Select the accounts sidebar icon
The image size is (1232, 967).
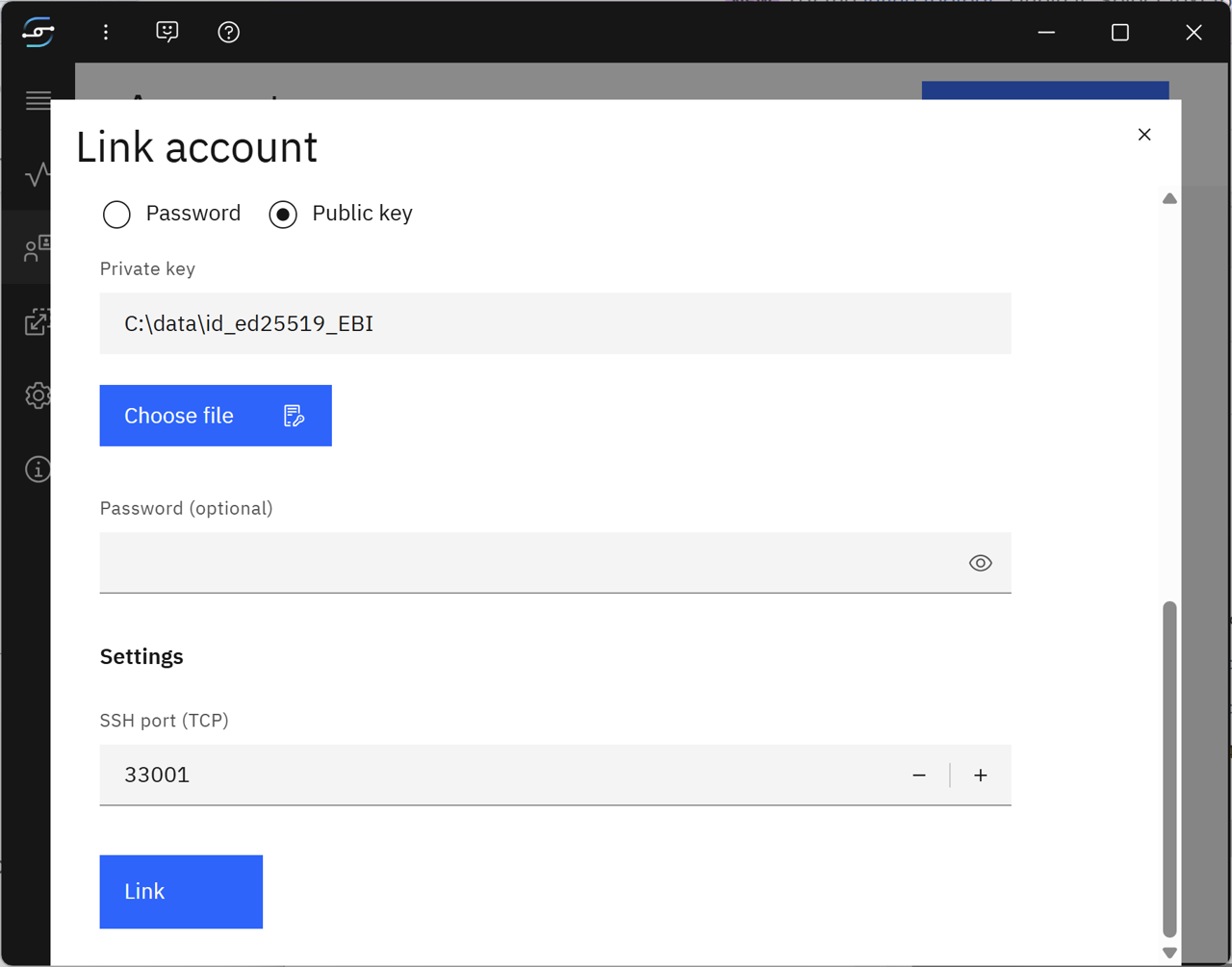click(x=38, y=248)
